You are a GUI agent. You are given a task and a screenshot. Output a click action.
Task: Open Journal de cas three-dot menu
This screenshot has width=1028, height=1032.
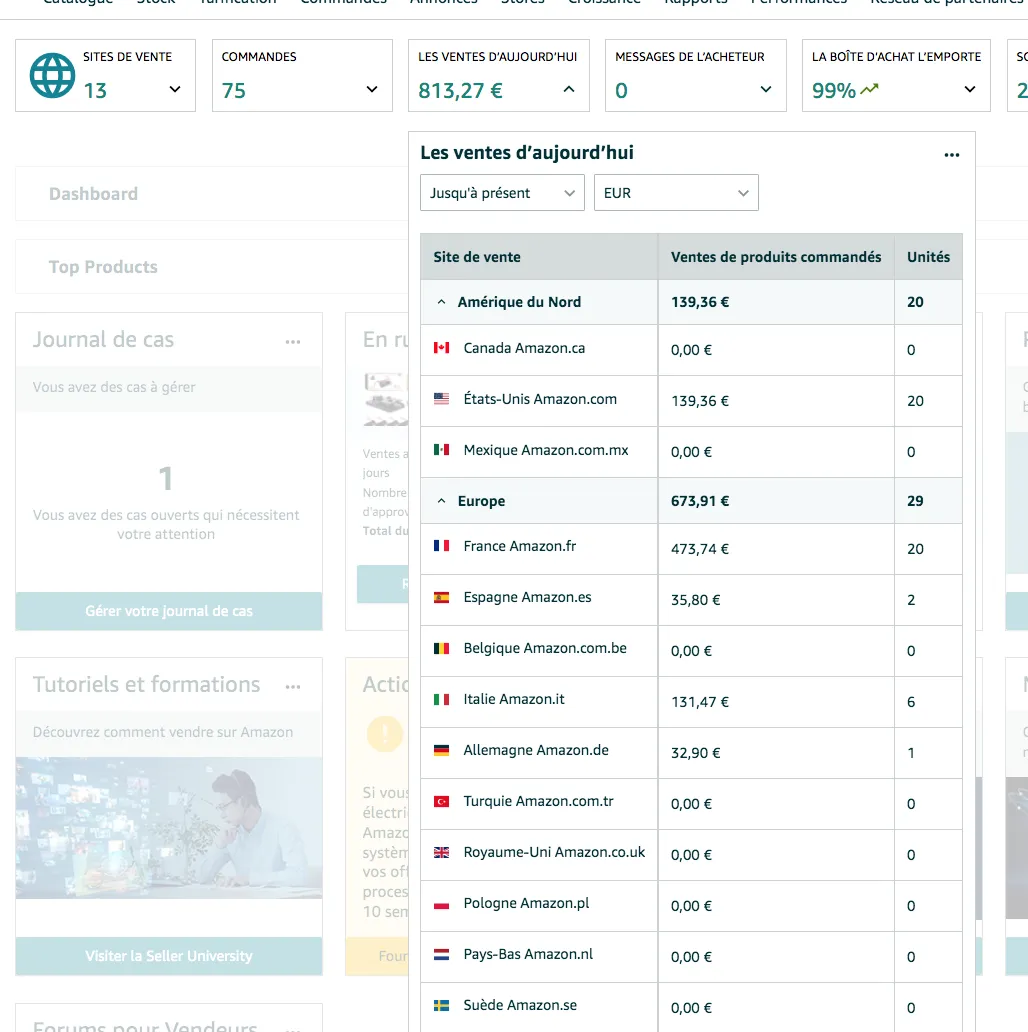tap(293, 342)
